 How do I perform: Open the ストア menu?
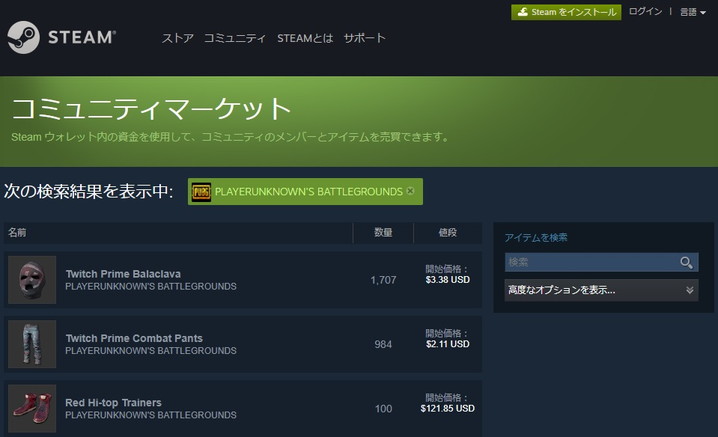pos(178,38)
